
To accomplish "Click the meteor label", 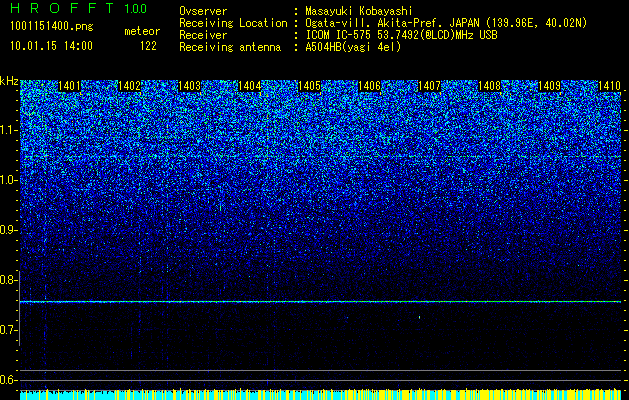I will 142,31.
